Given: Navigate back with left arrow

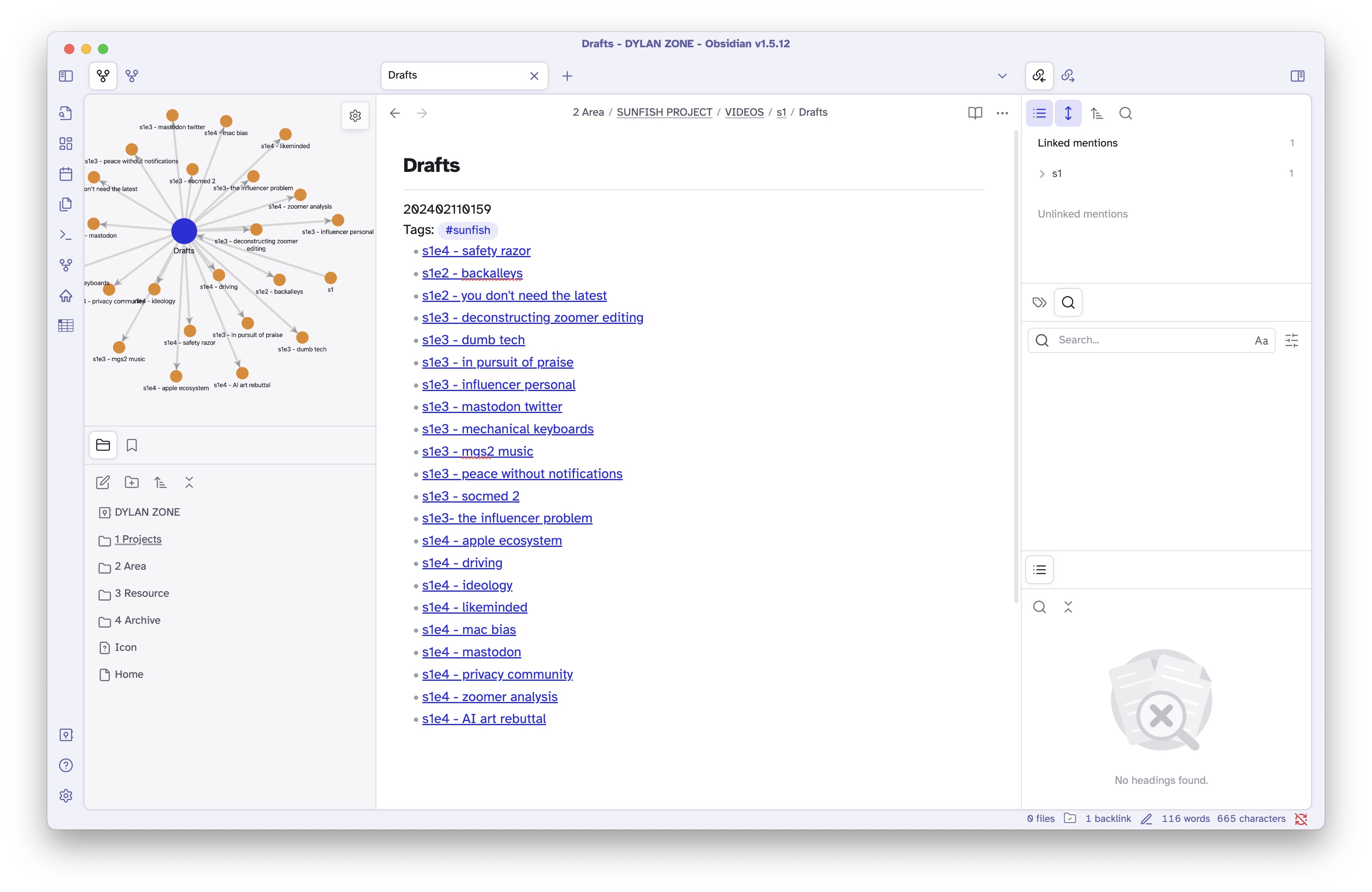Looking at the screenshot, I should 395,113.
